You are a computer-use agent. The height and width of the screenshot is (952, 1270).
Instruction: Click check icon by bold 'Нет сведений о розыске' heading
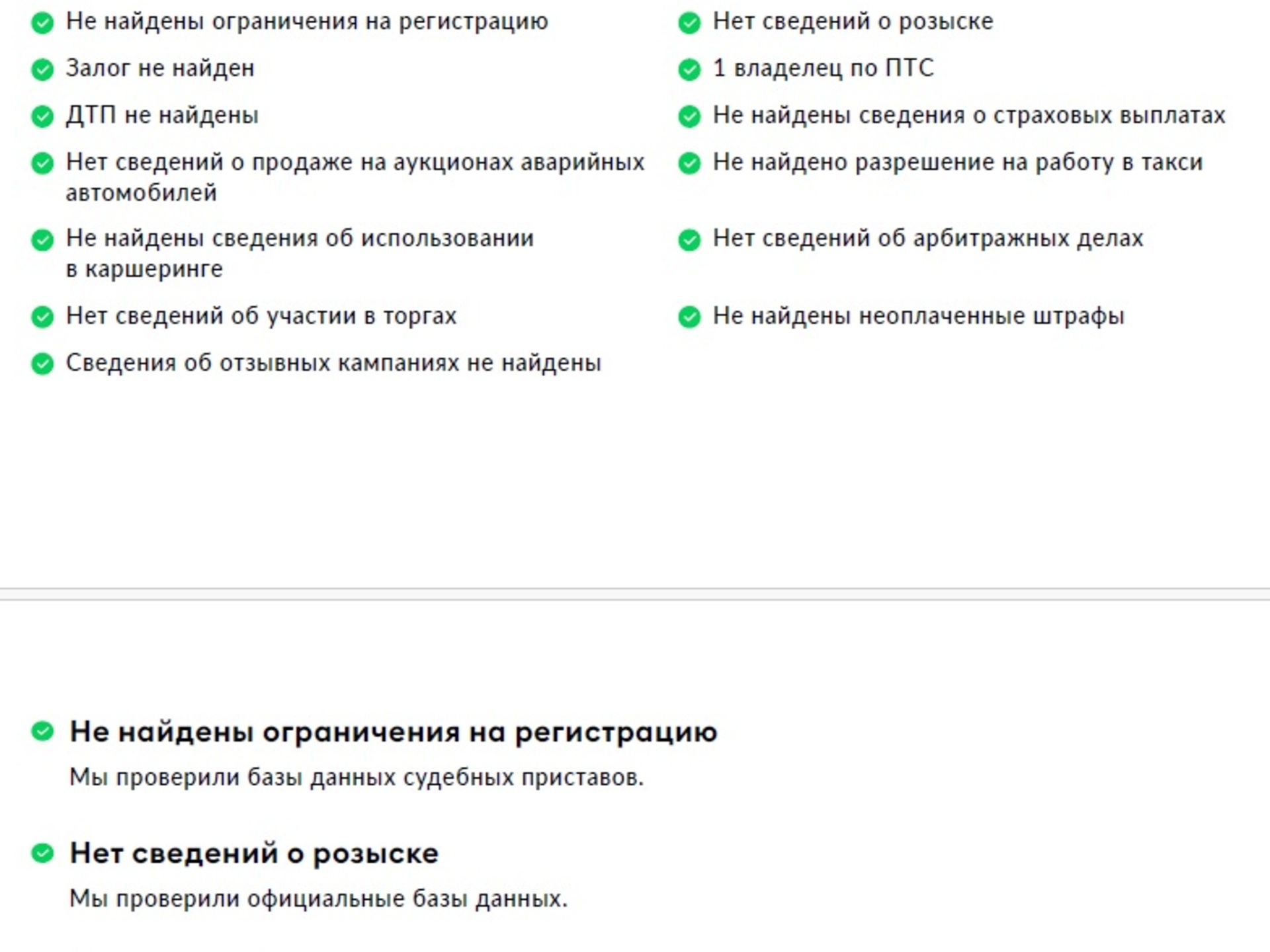(42, 853)
